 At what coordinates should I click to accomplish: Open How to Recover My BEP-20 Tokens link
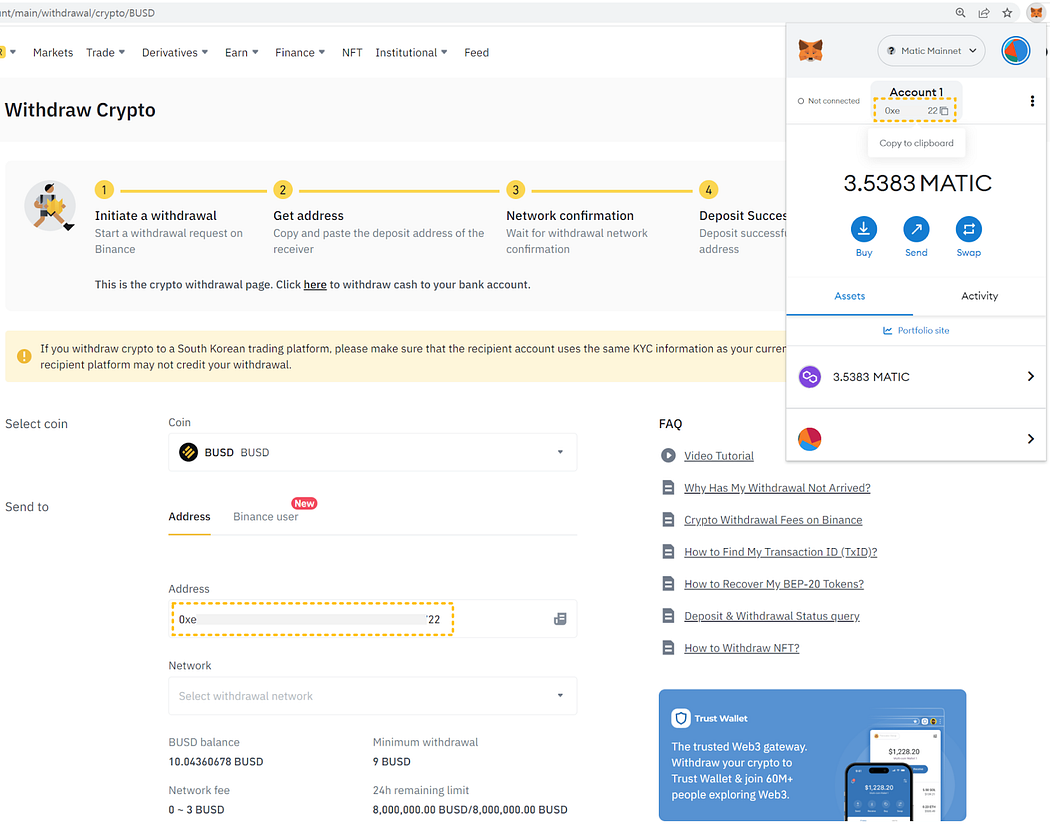774,585
